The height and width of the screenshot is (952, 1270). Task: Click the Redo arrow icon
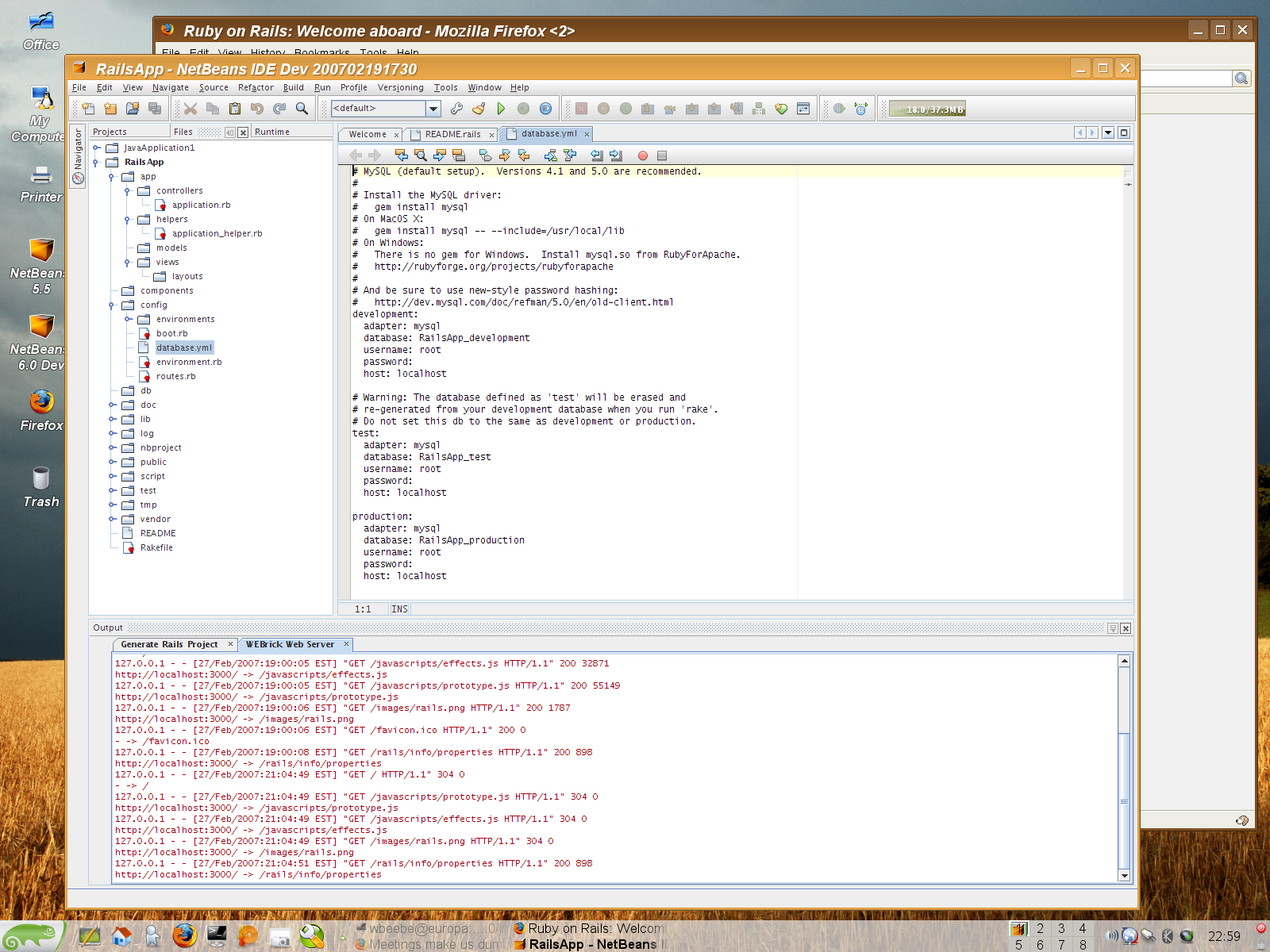pyautogui.click(x=279, y=109)
